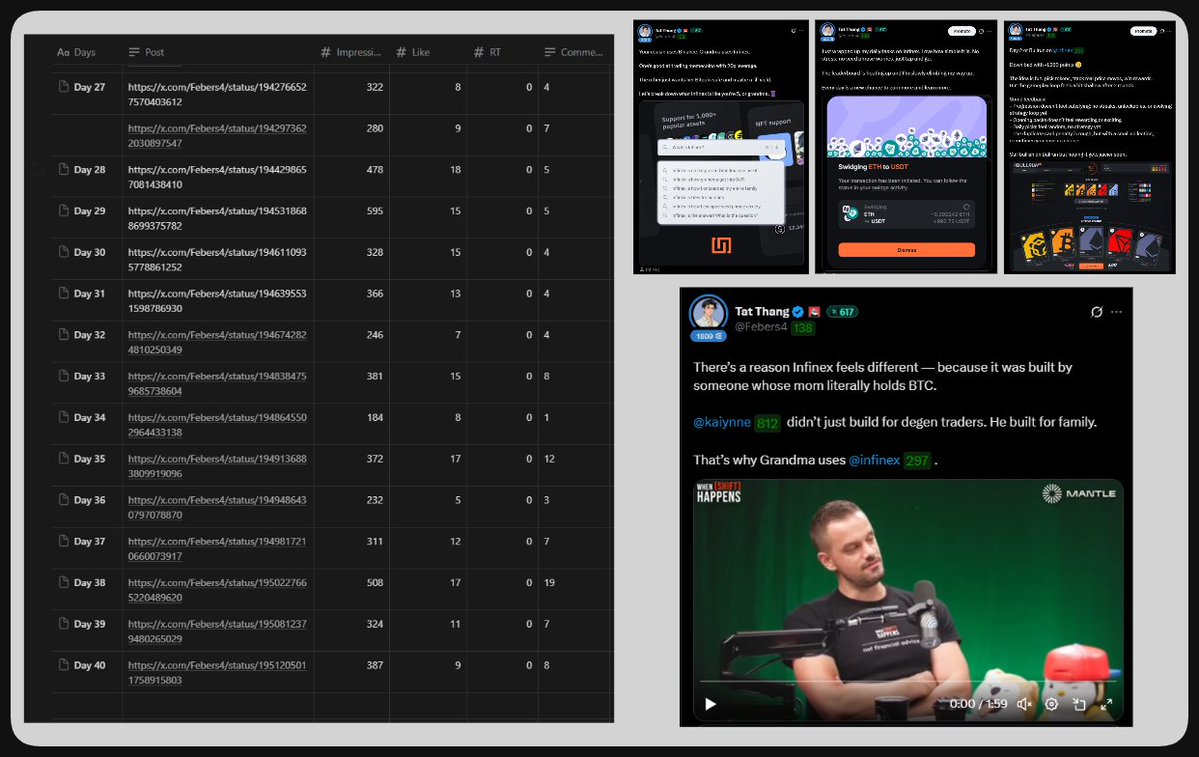Click the Day 35 comments cell showing 12
This screenshot has height=757, width=1199.
tap(575, 466)
